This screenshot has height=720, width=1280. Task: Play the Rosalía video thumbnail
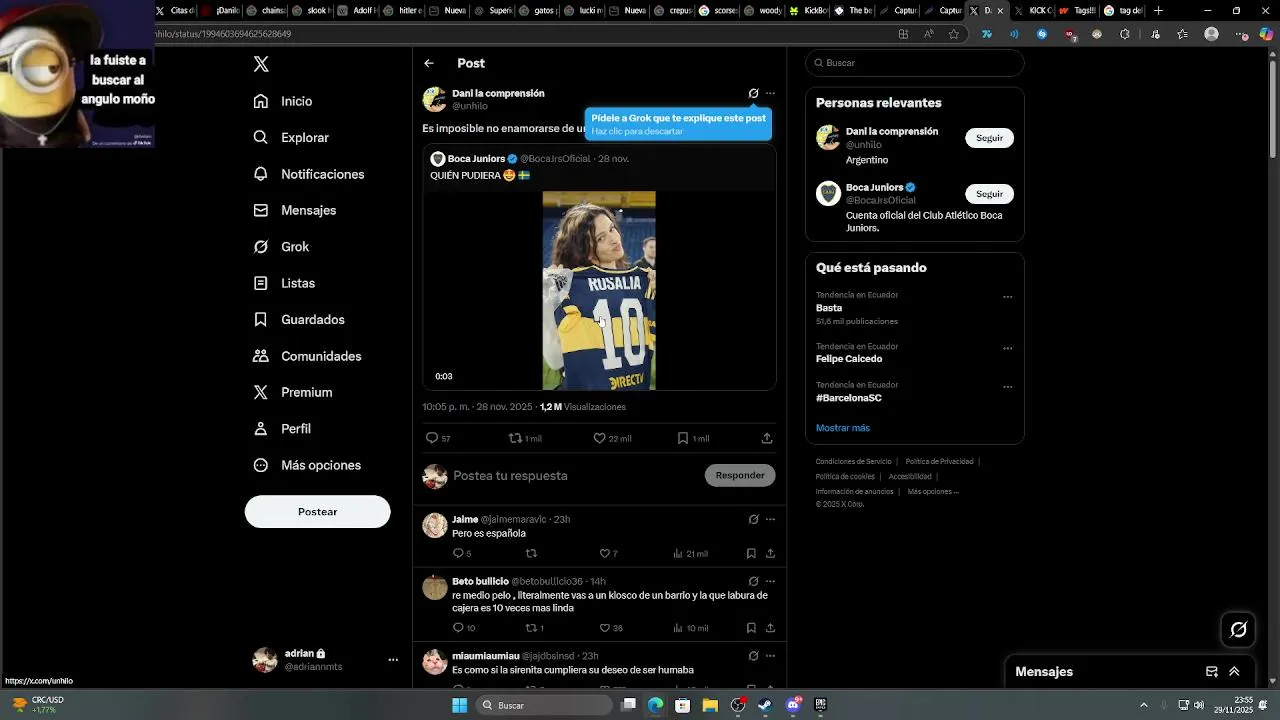point(599,290)
